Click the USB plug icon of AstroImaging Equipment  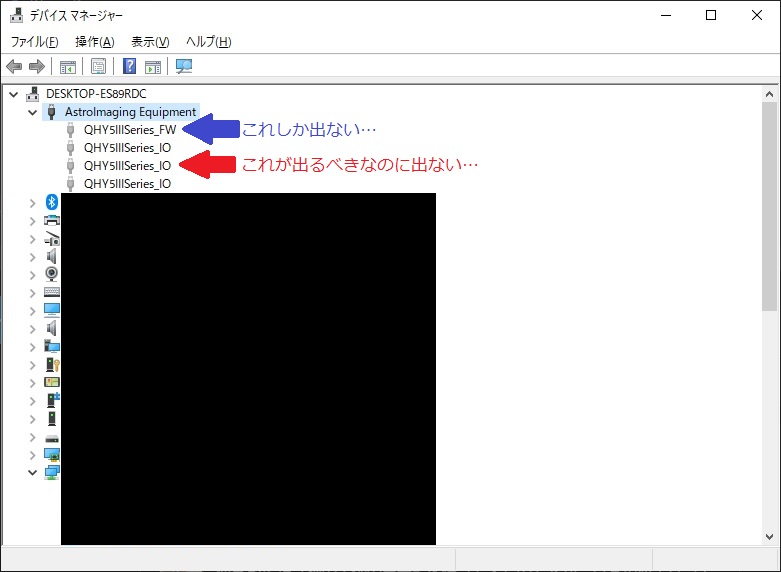click(x=51, y=112)
